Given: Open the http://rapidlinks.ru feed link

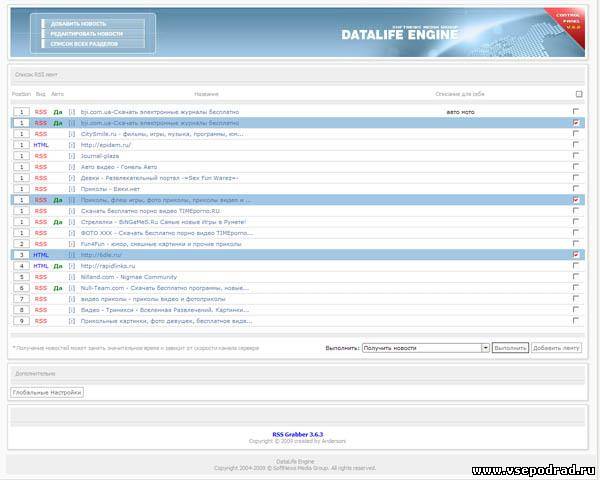Looking at the screenshot, I should pos(108,266).
